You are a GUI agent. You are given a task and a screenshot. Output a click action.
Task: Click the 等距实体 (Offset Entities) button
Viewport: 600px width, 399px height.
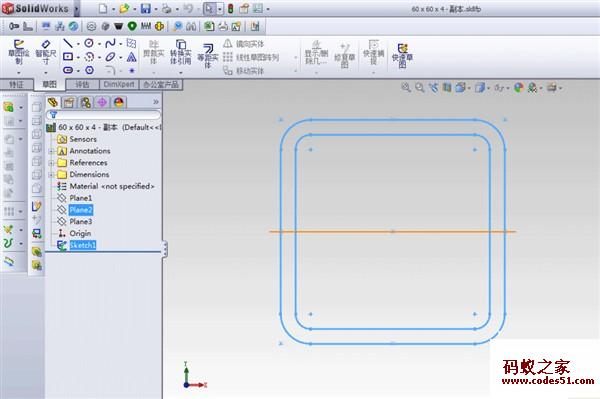(x=208, y=55)
